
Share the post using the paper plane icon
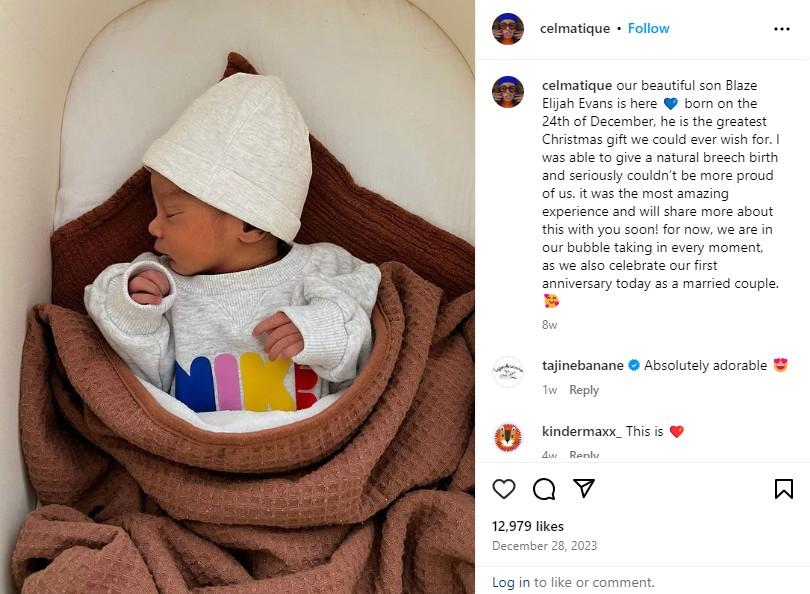point(584,488)
